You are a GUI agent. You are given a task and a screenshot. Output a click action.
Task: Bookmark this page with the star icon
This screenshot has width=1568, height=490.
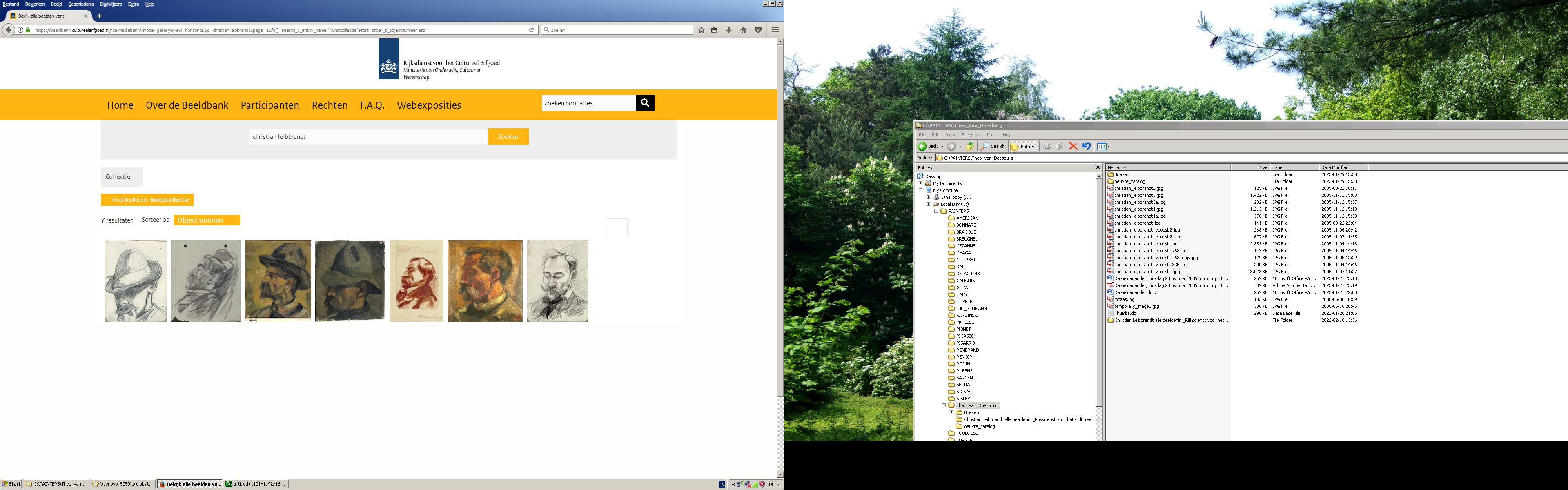pos(701,30)
